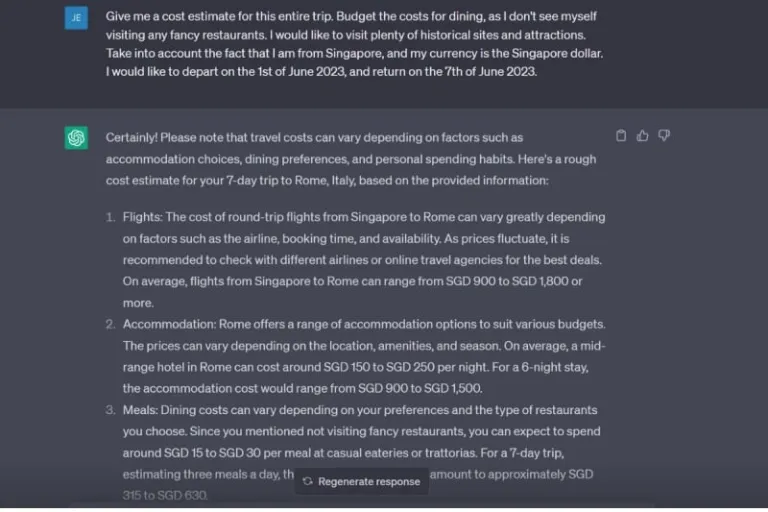Click the text '1st of June 2023'
768x512 pixels.
coord(286,72)
